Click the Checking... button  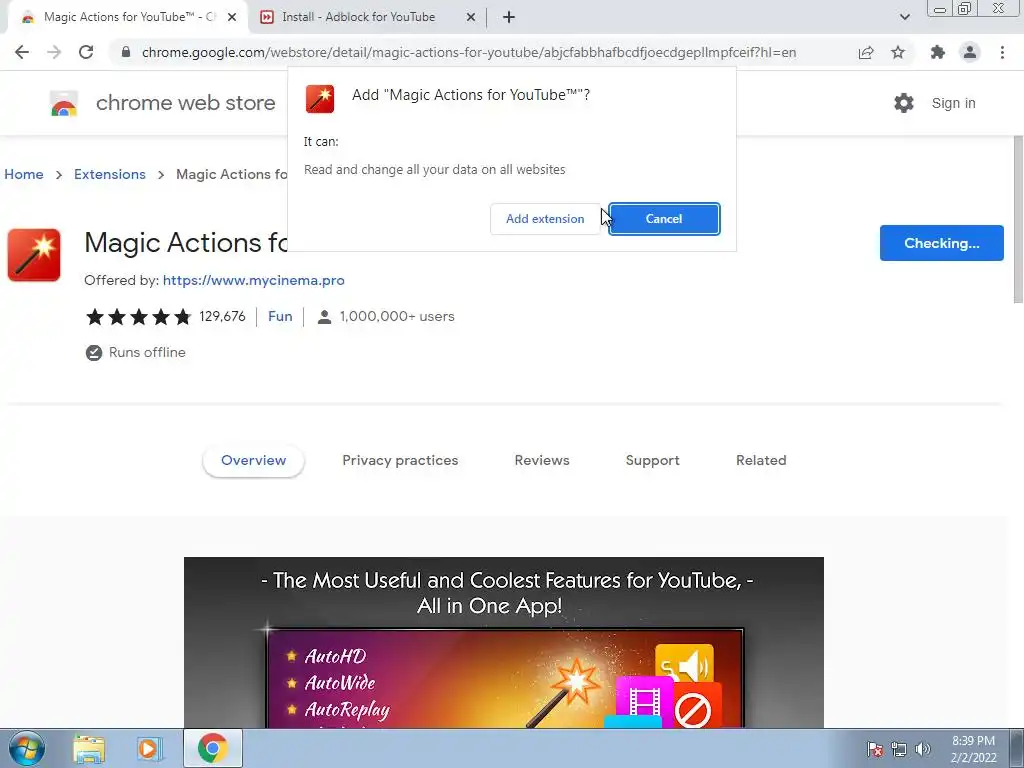(x=942, y=243)
